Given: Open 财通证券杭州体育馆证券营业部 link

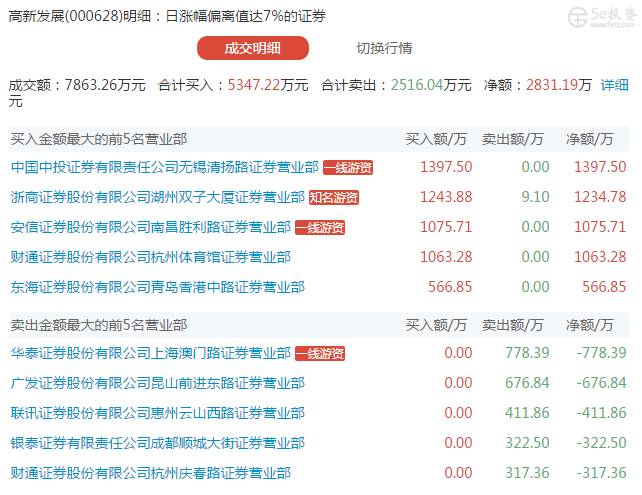Looking at the screenshot, I should tap(151, 257).
